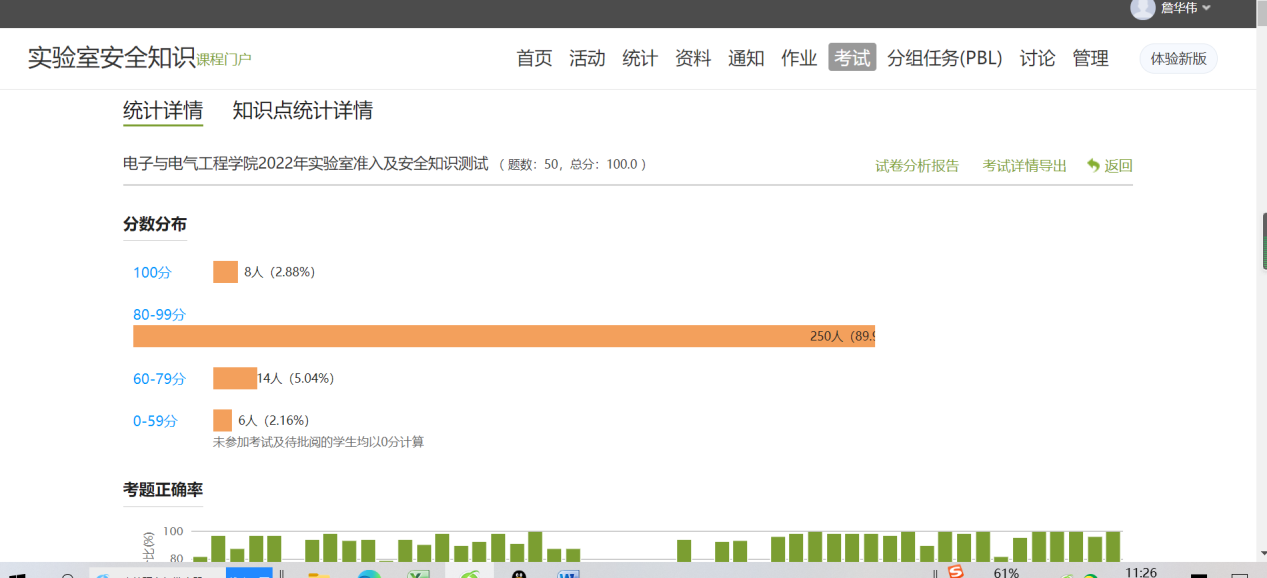Click the 0-59分 score range link
Image resolution: width=1267 pixels, height=578 pixels.
click(156, 421)
